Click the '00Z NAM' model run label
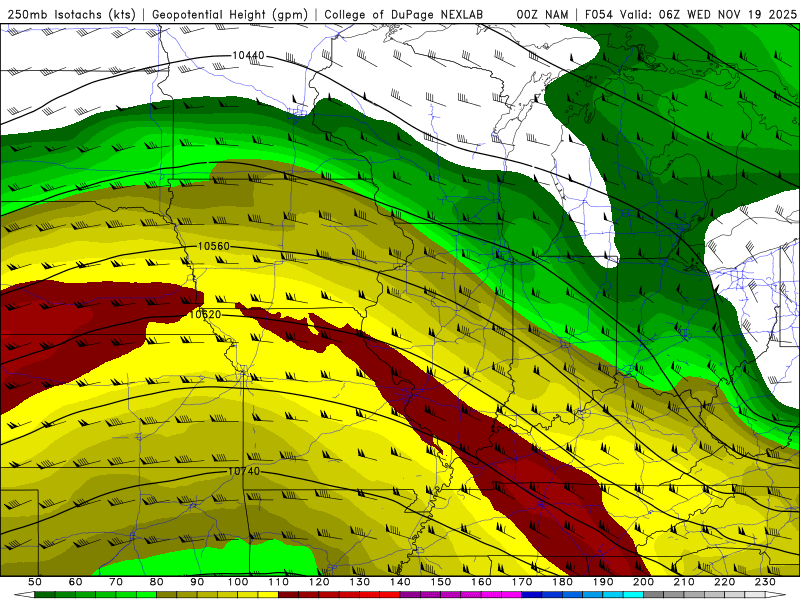Viewport: 800px width, 600px height. [542, 15]
